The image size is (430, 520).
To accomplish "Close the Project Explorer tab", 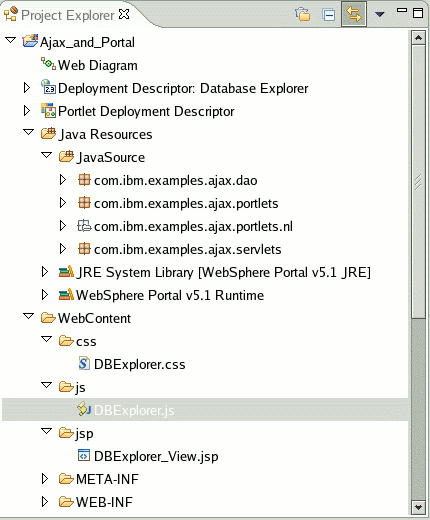I will 124,14.
